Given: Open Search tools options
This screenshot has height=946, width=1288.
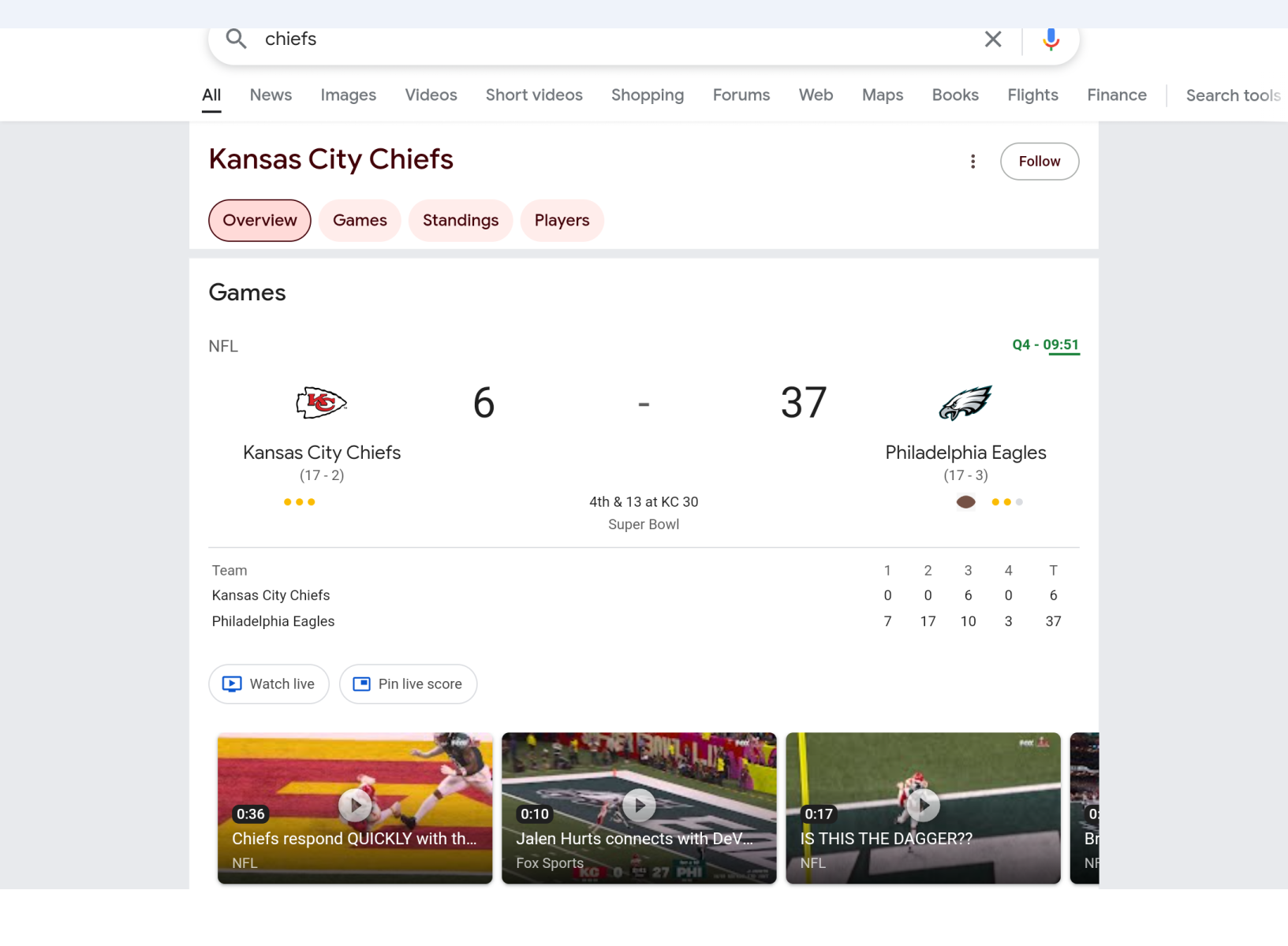Looking at the screenshot, I should point(1233,95).
